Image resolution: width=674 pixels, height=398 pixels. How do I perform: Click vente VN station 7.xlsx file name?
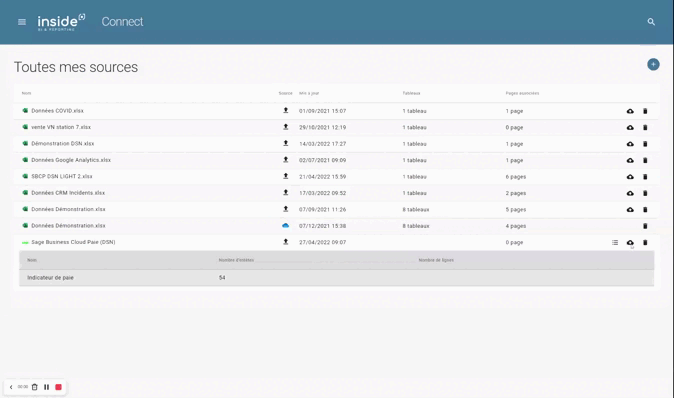click(x=61, y=127)
